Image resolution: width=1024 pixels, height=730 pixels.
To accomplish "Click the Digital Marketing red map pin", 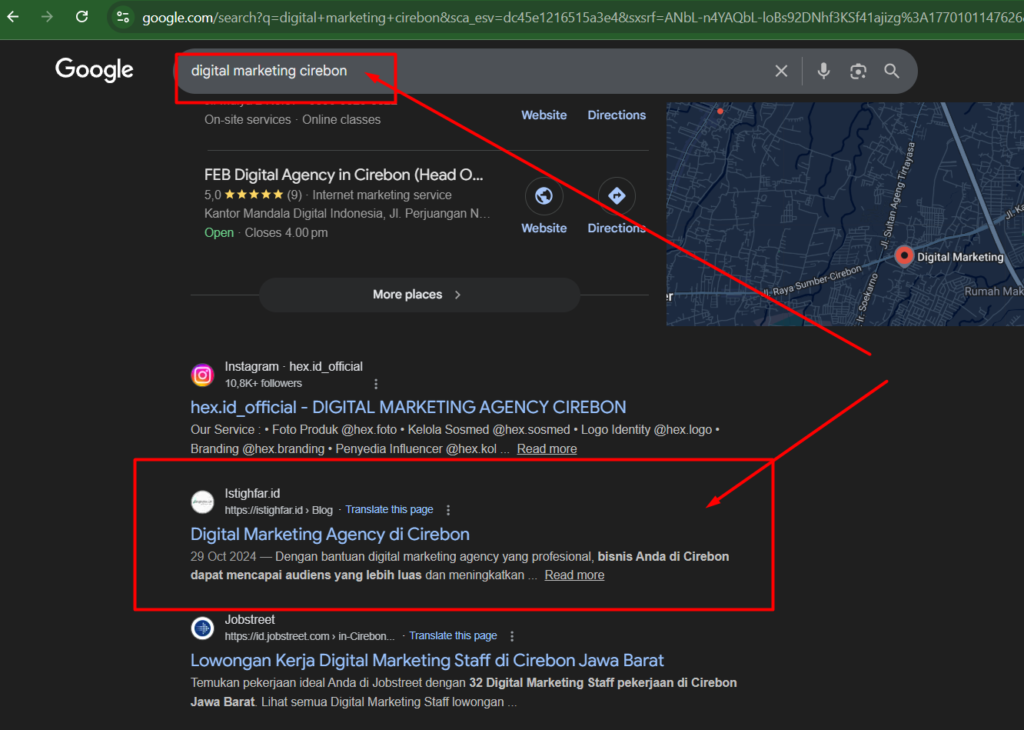I will click(x=904, y=256).
